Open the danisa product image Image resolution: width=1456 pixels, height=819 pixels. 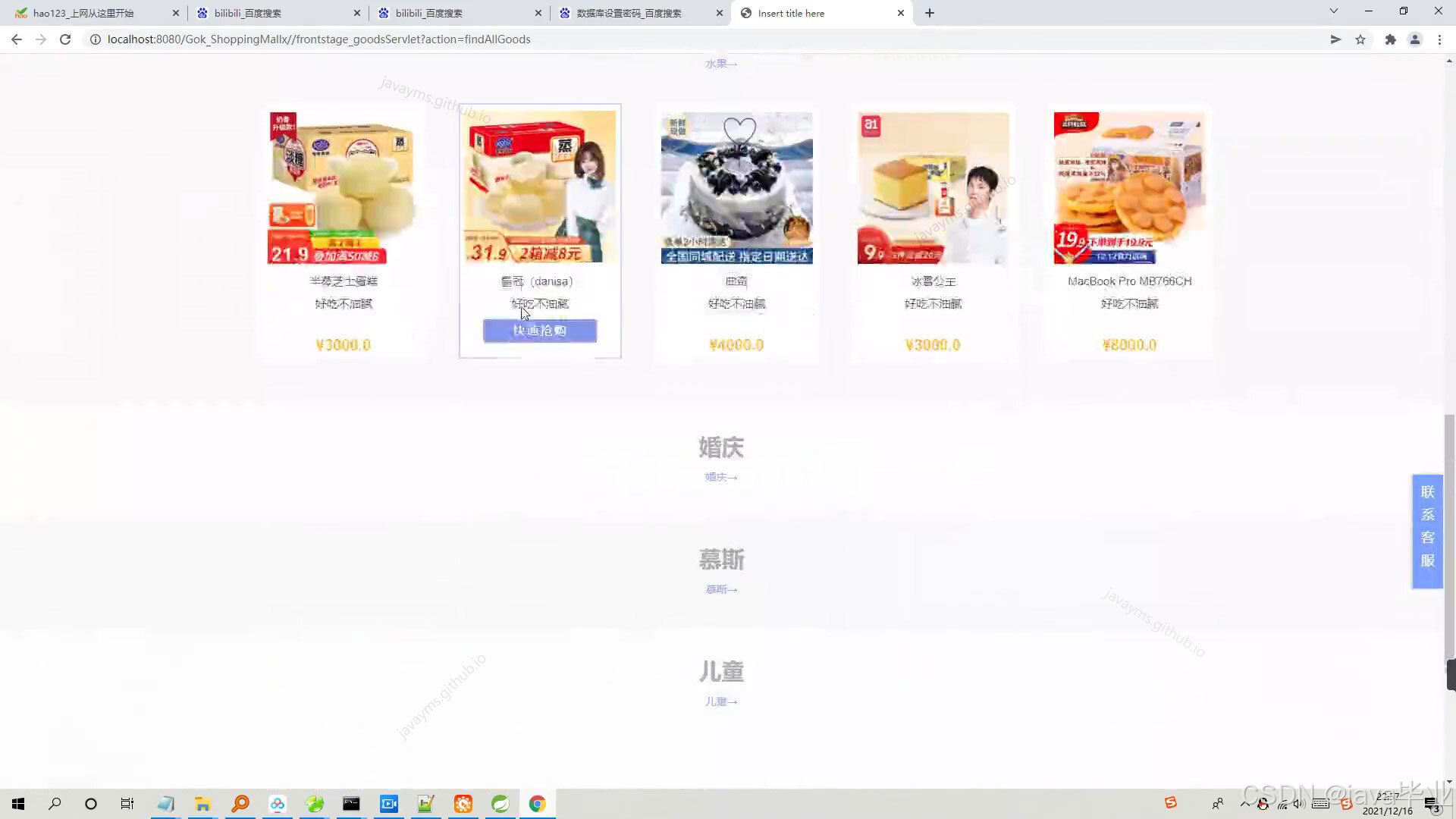point(540,187)
